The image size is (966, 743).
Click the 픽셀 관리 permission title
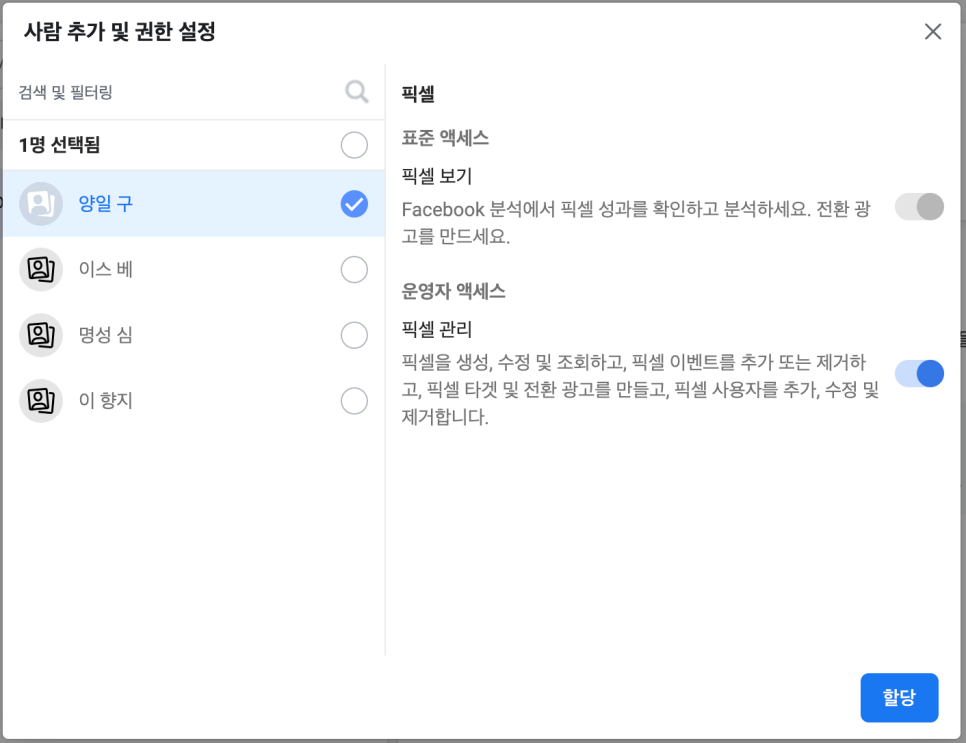[437, 330]
